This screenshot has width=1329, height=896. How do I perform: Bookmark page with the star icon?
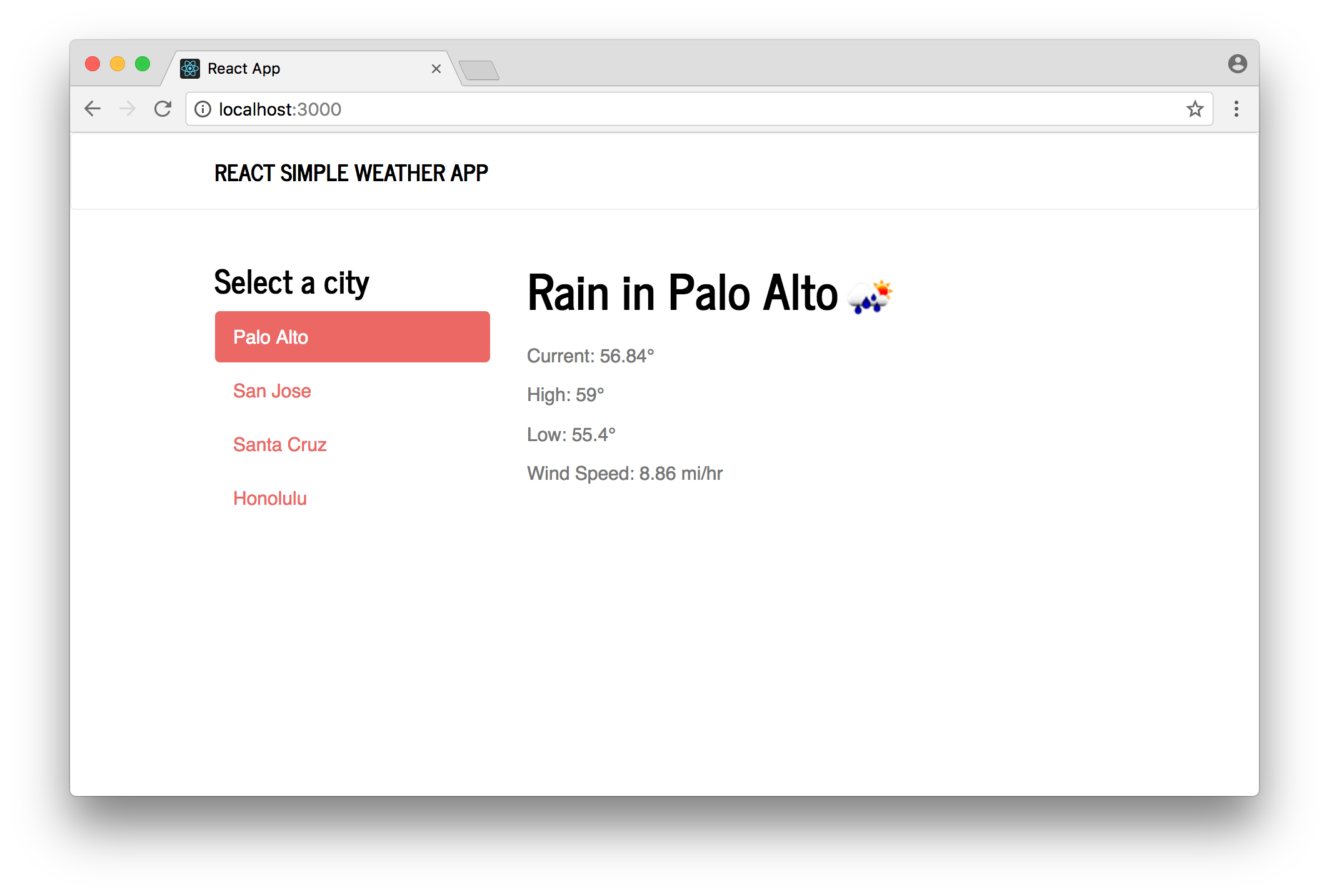1195,109
